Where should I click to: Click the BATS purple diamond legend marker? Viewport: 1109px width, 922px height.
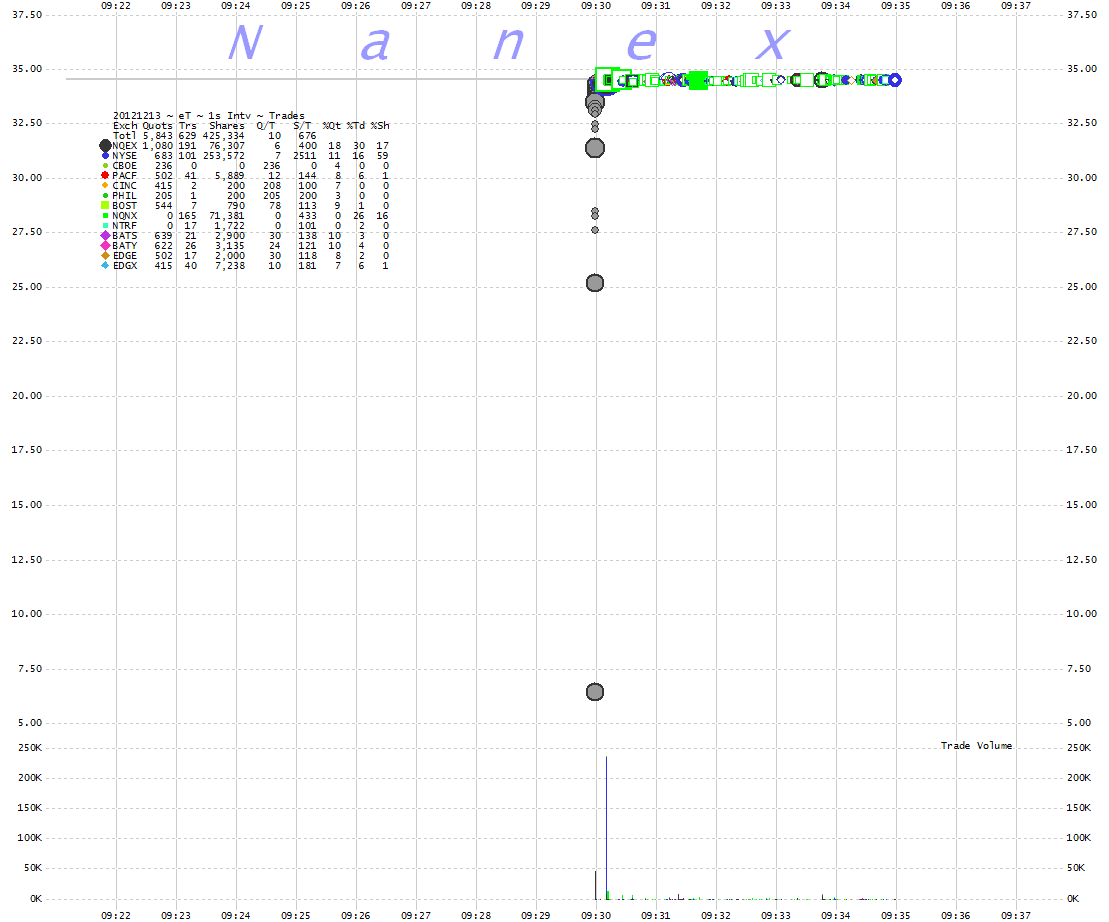pos(105,235)
